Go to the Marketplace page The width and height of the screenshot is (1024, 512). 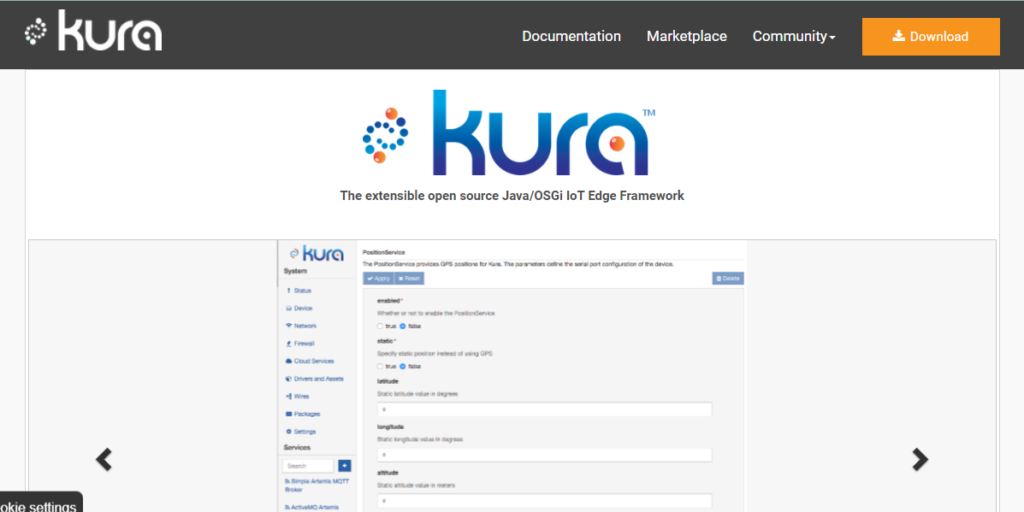686,37
